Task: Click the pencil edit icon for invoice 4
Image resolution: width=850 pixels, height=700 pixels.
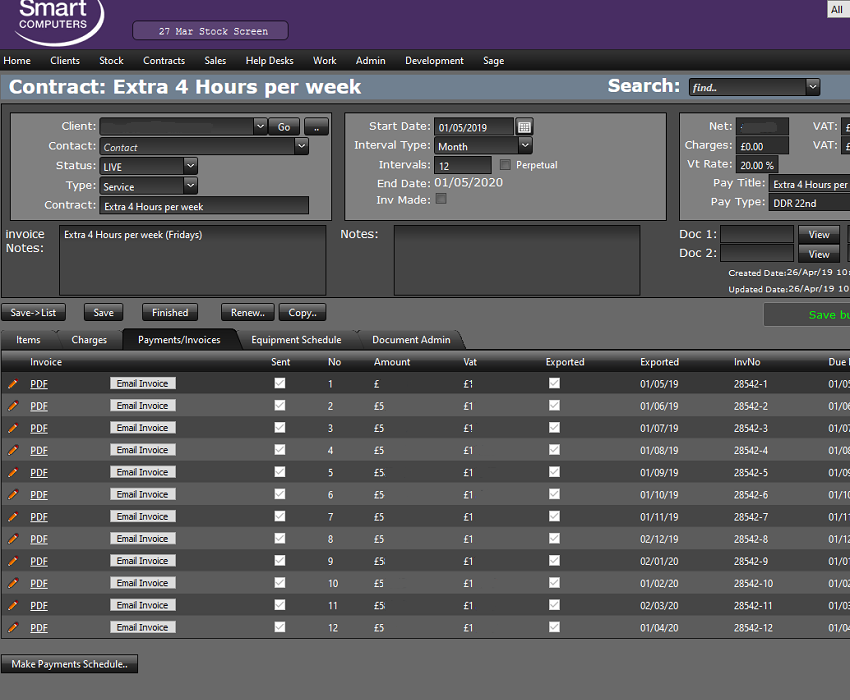Action: pos(13,450)
